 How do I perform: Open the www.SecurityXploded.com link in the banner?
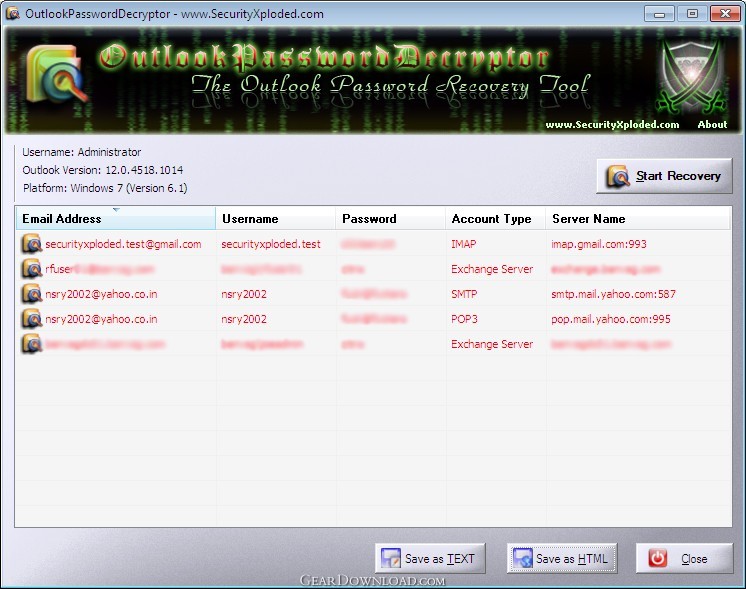click(612, 125)
